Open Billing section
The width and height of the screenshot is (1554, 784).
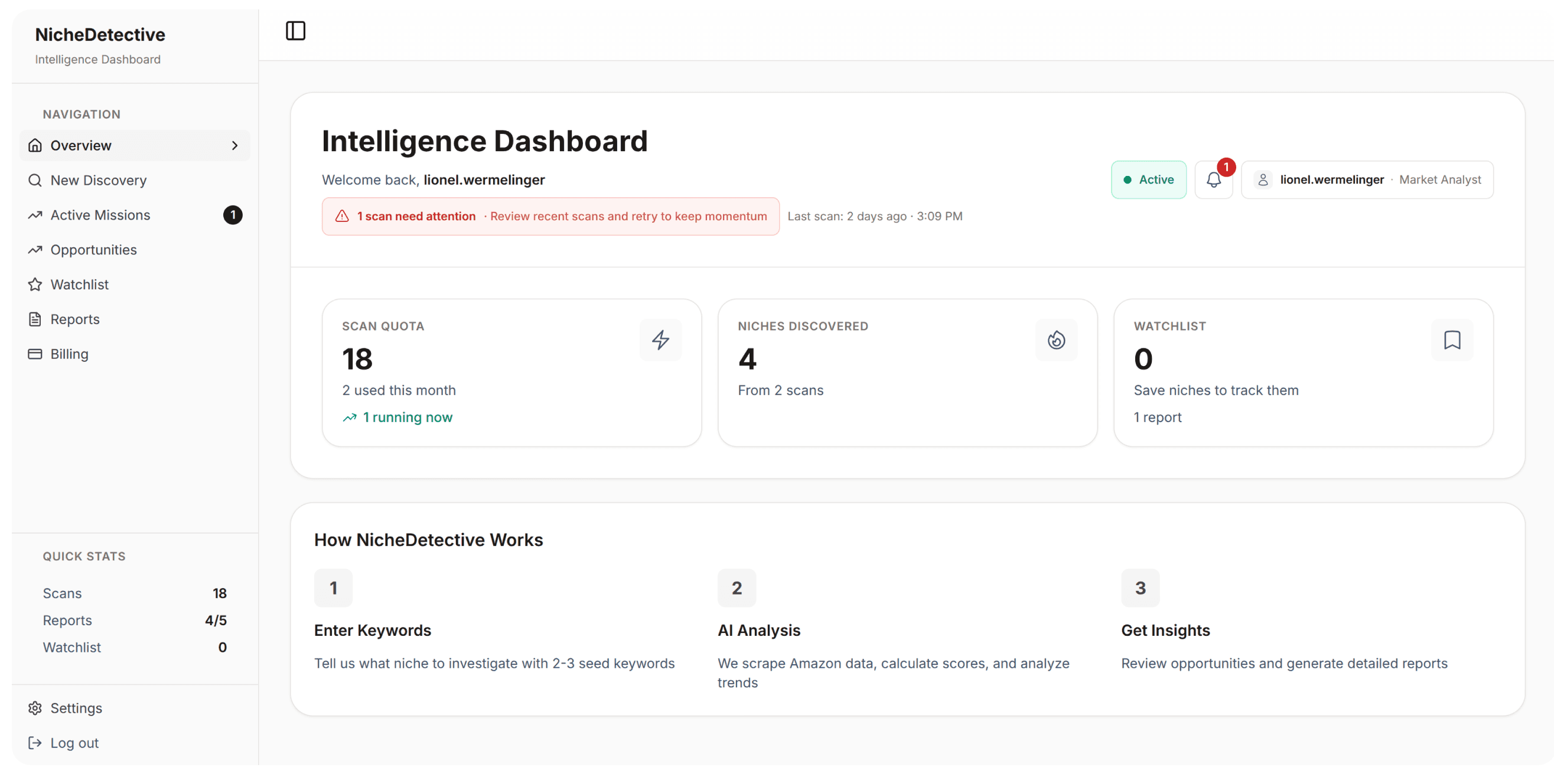pyautogui.click(x=69, y=354)
